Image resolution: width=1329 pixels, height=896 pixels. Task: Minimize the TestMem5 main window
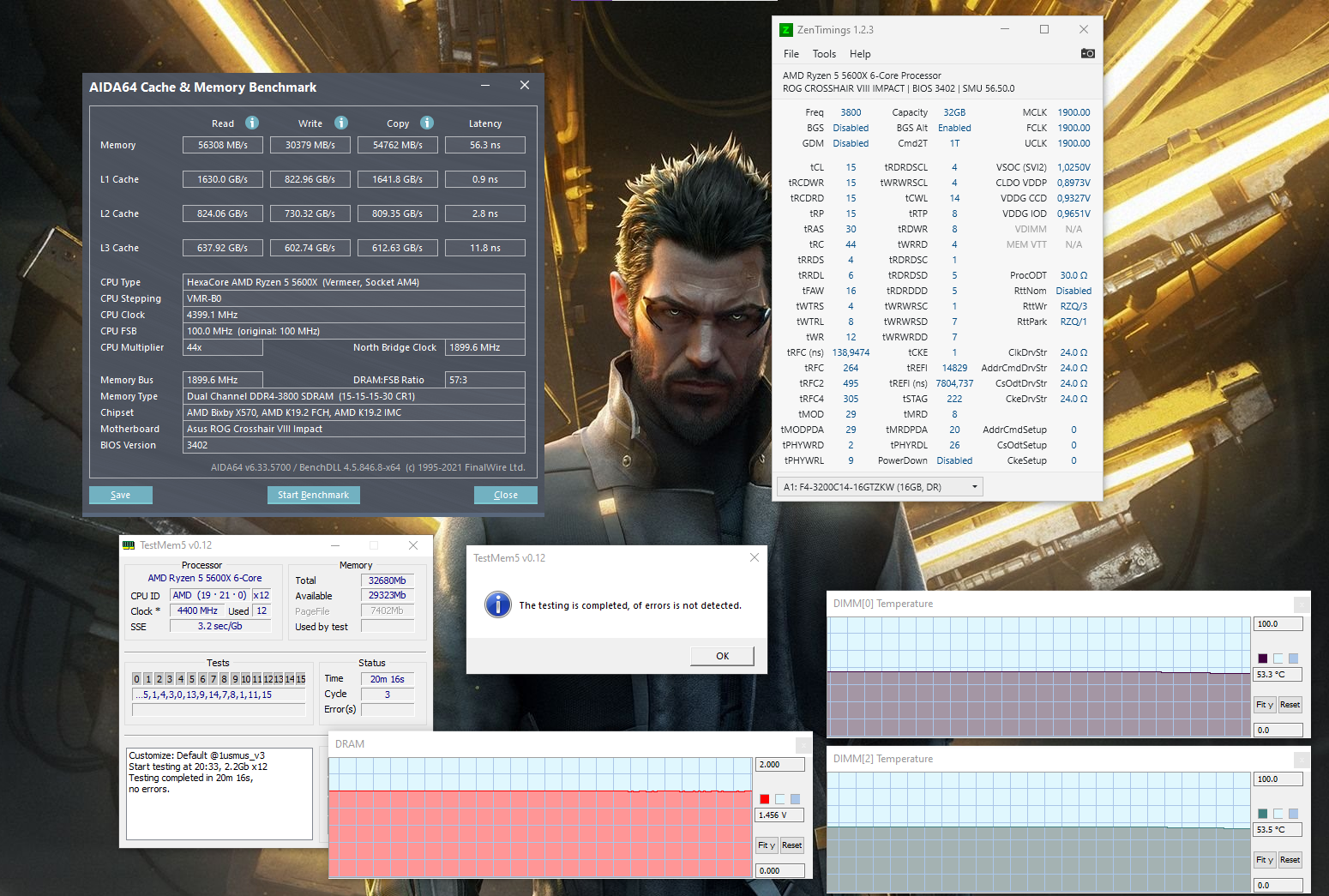tap(335, 545)
